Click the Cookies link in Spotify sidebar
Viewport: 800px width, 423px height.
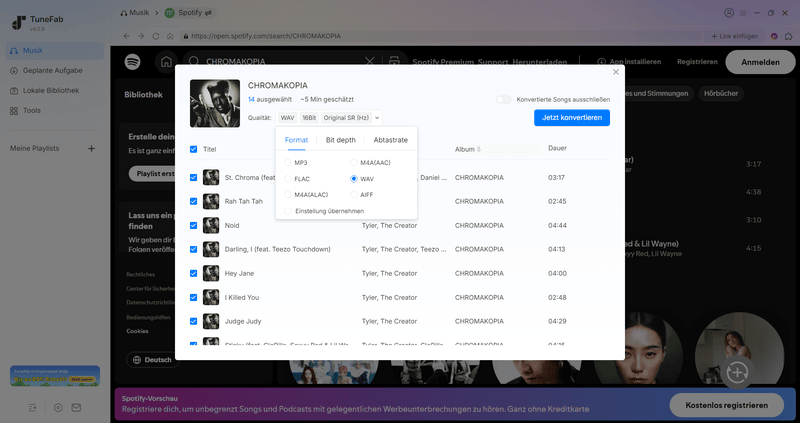137,331
